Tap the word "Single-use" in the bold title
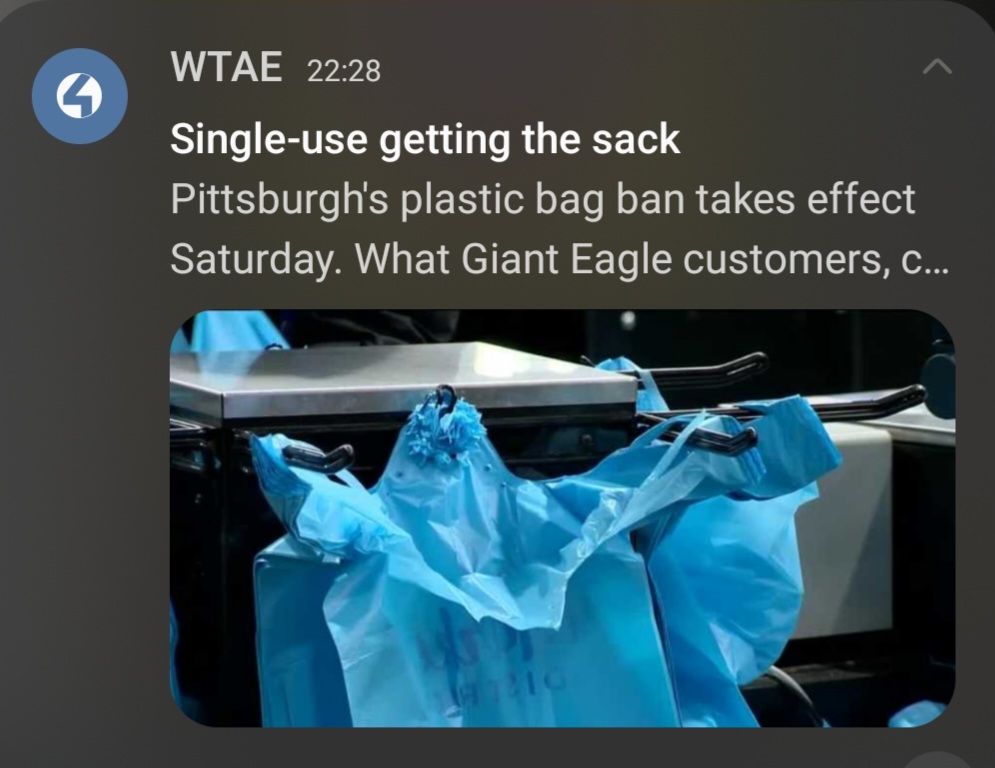995x768 pixels. 269,140
